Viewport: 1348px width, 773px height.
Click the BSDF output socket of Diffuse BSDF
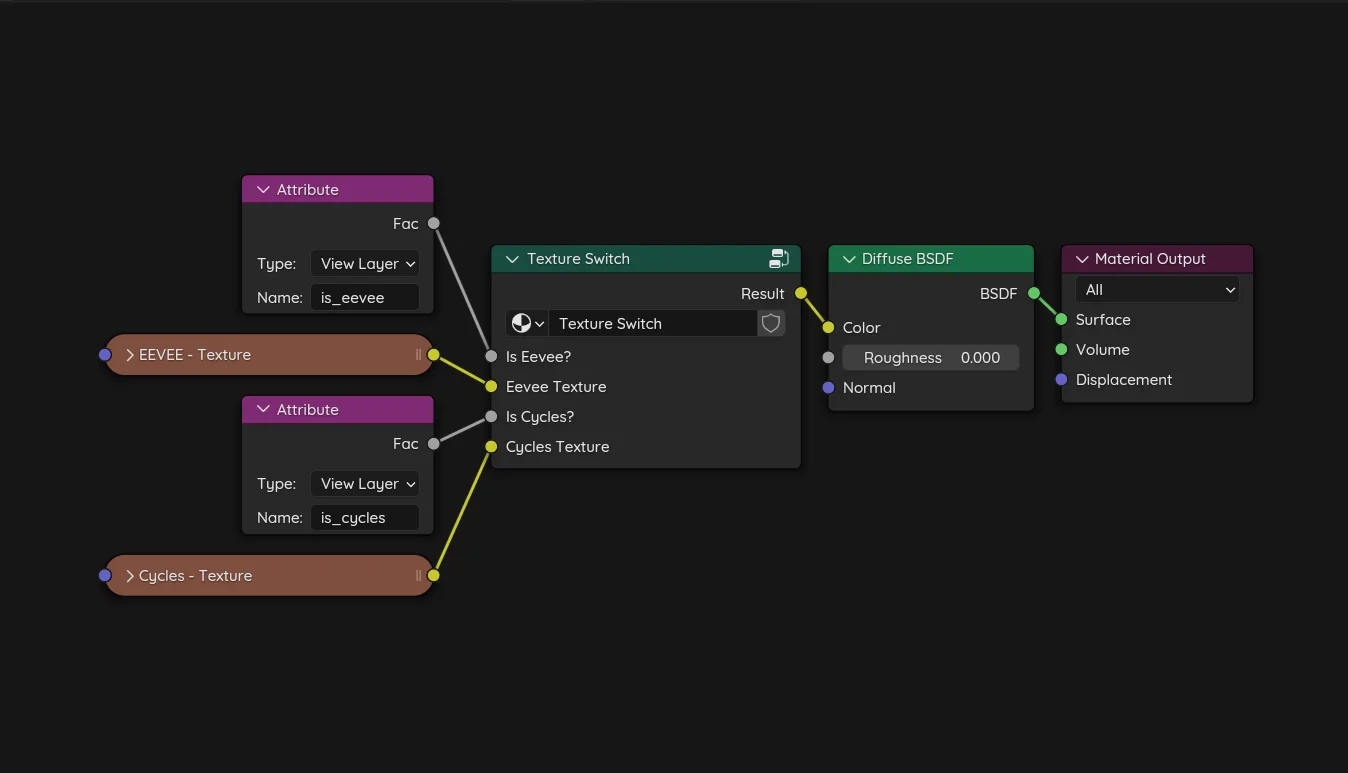tap(1033, 293)
